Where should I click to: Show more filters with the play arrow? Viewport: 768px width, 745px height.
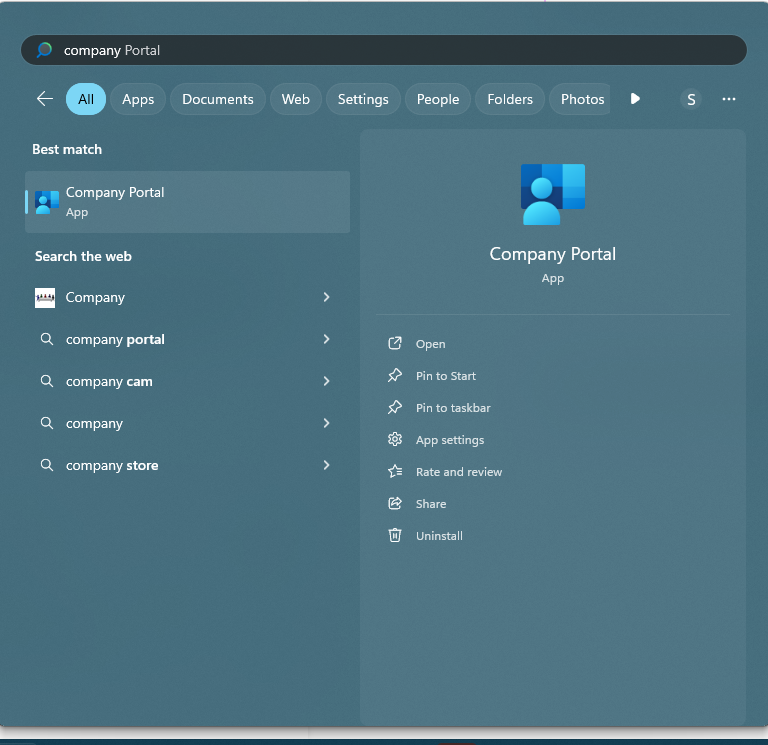point(635,99)
